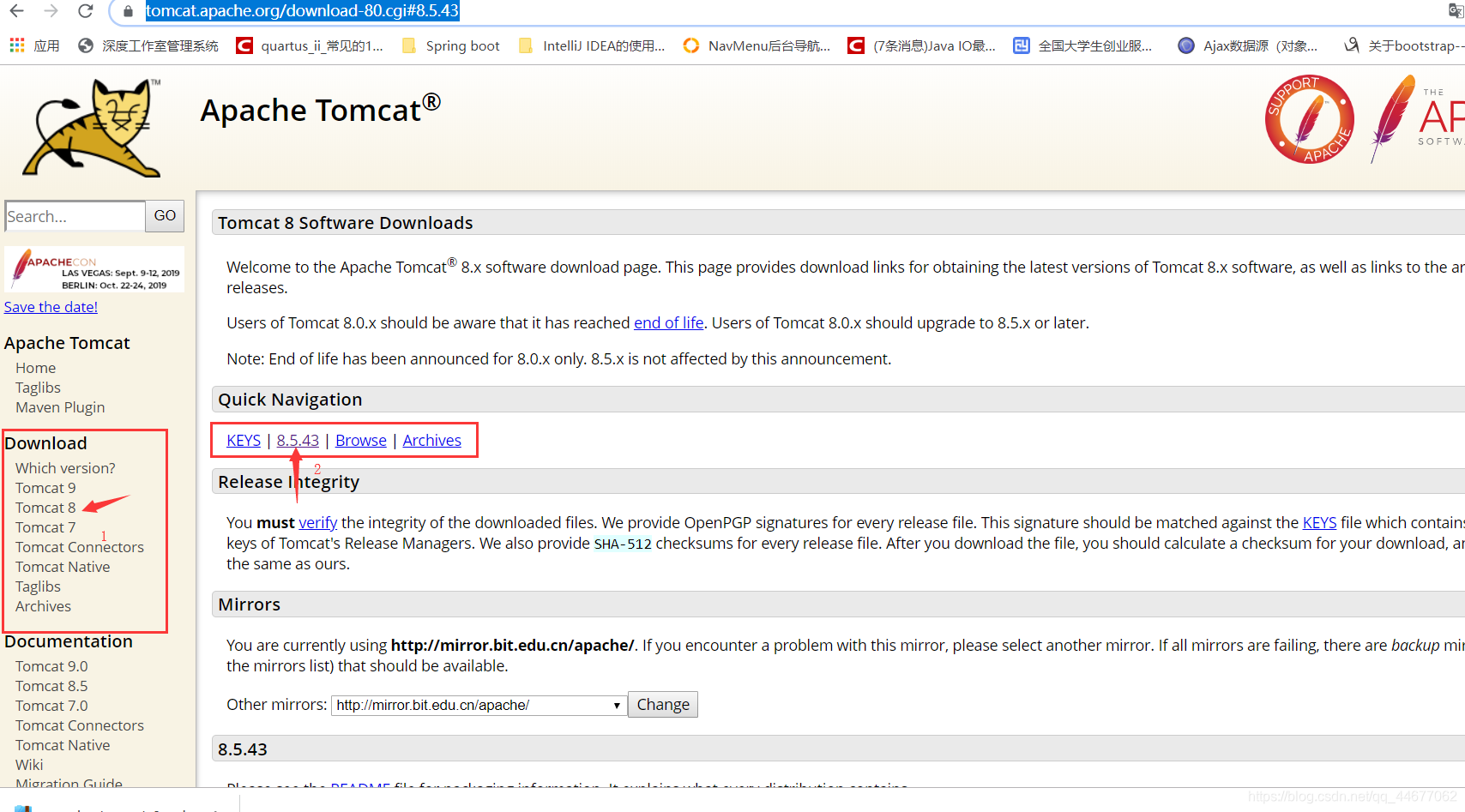1465x812 pixels.
Task: Open Tomcat 7 under Download
Action: [45, 527]
